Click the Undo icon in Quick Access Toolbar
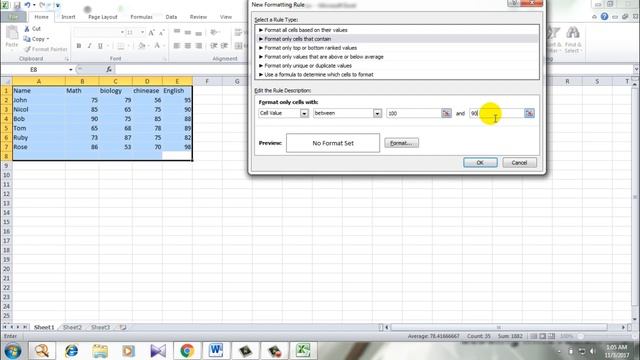The image size is (640, 360). [27, 5]
